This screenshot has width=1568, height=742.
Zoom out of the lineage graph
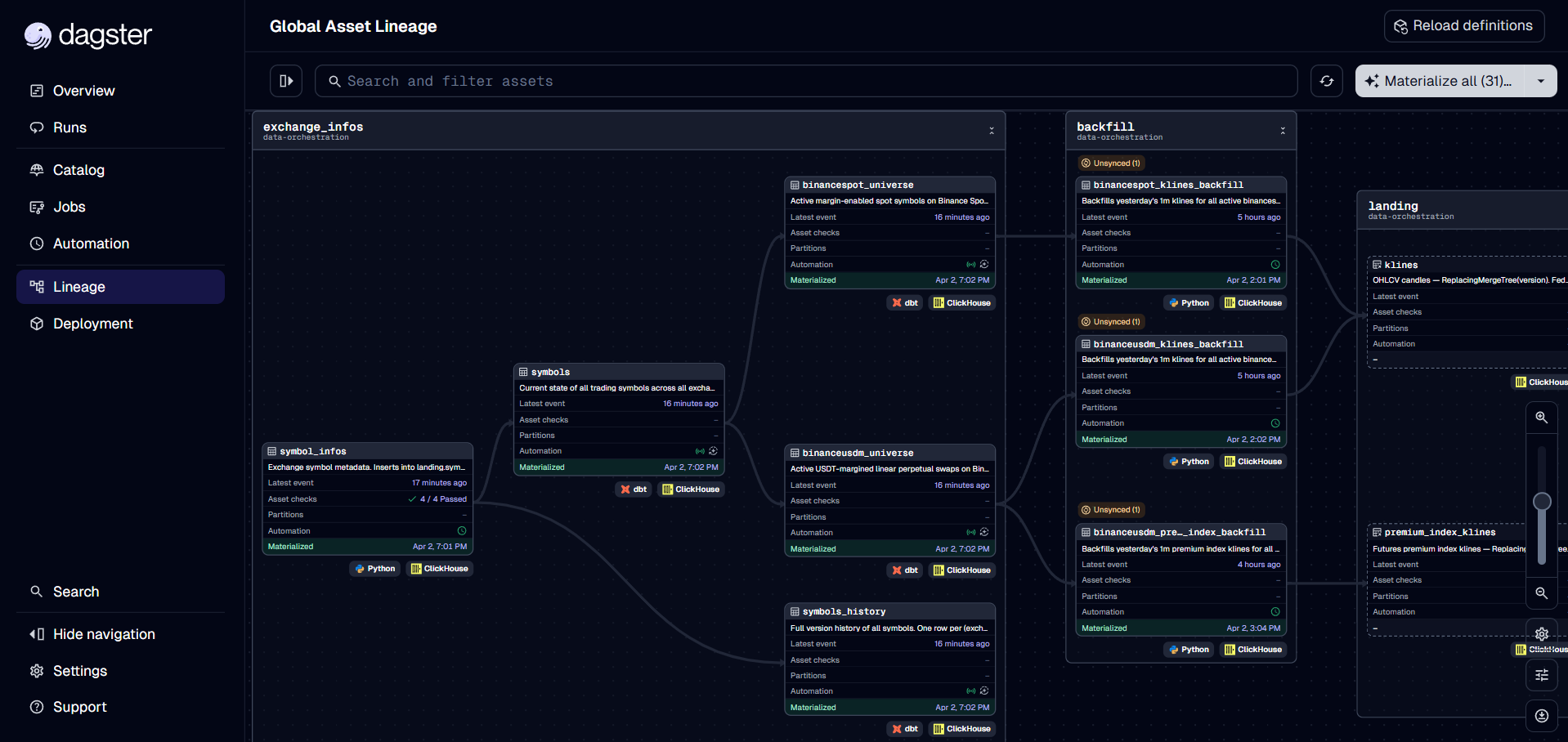click(1541, 593)
